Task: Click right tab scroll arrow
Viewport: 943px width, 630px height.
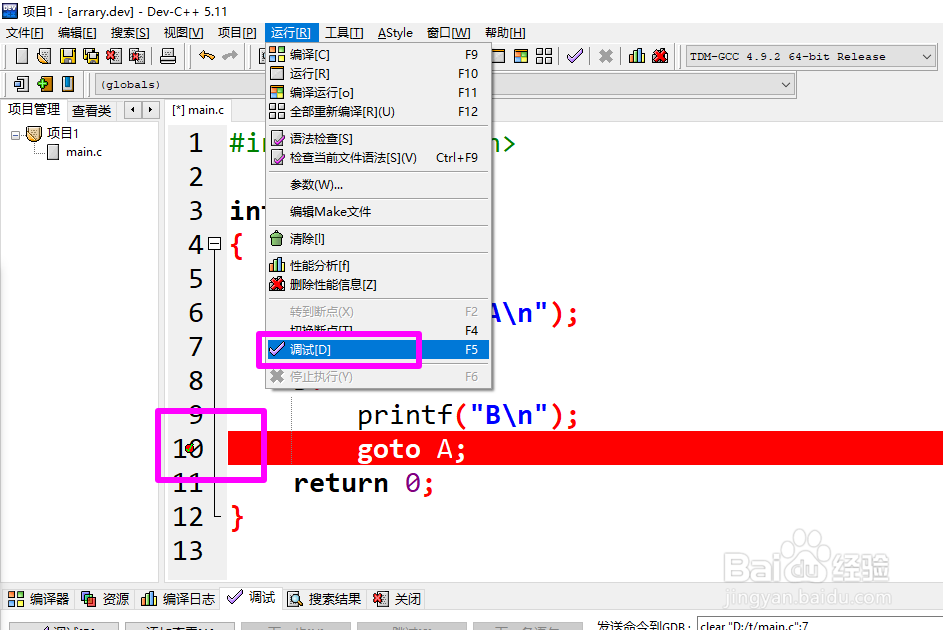Action: (x=150, y=110)
